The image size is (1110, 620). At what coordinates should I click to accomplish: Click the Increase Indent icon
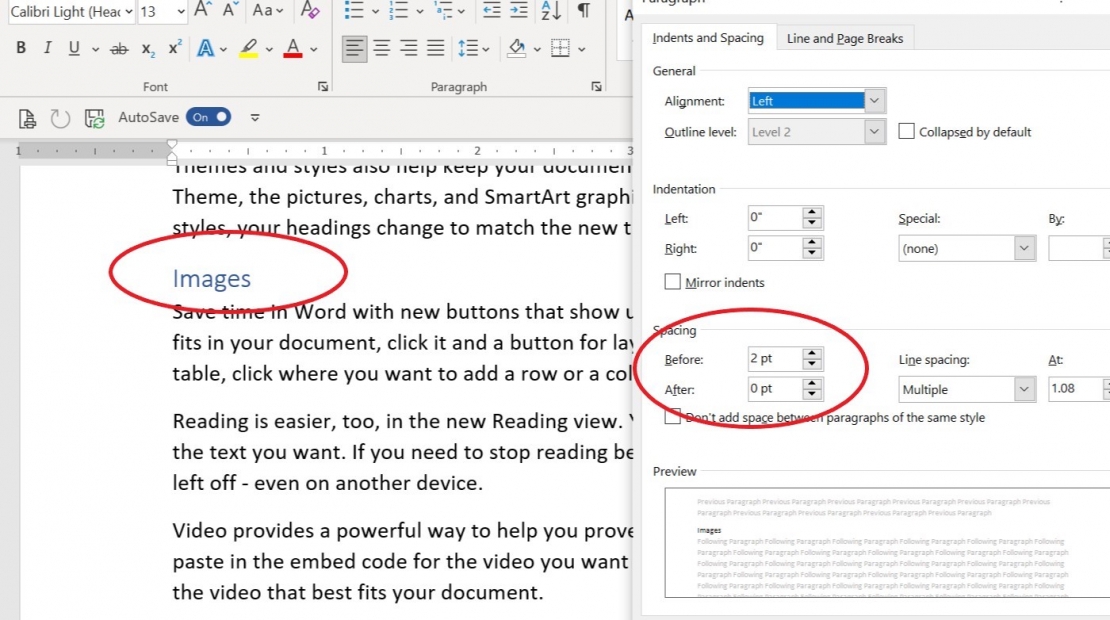[517, 12]
